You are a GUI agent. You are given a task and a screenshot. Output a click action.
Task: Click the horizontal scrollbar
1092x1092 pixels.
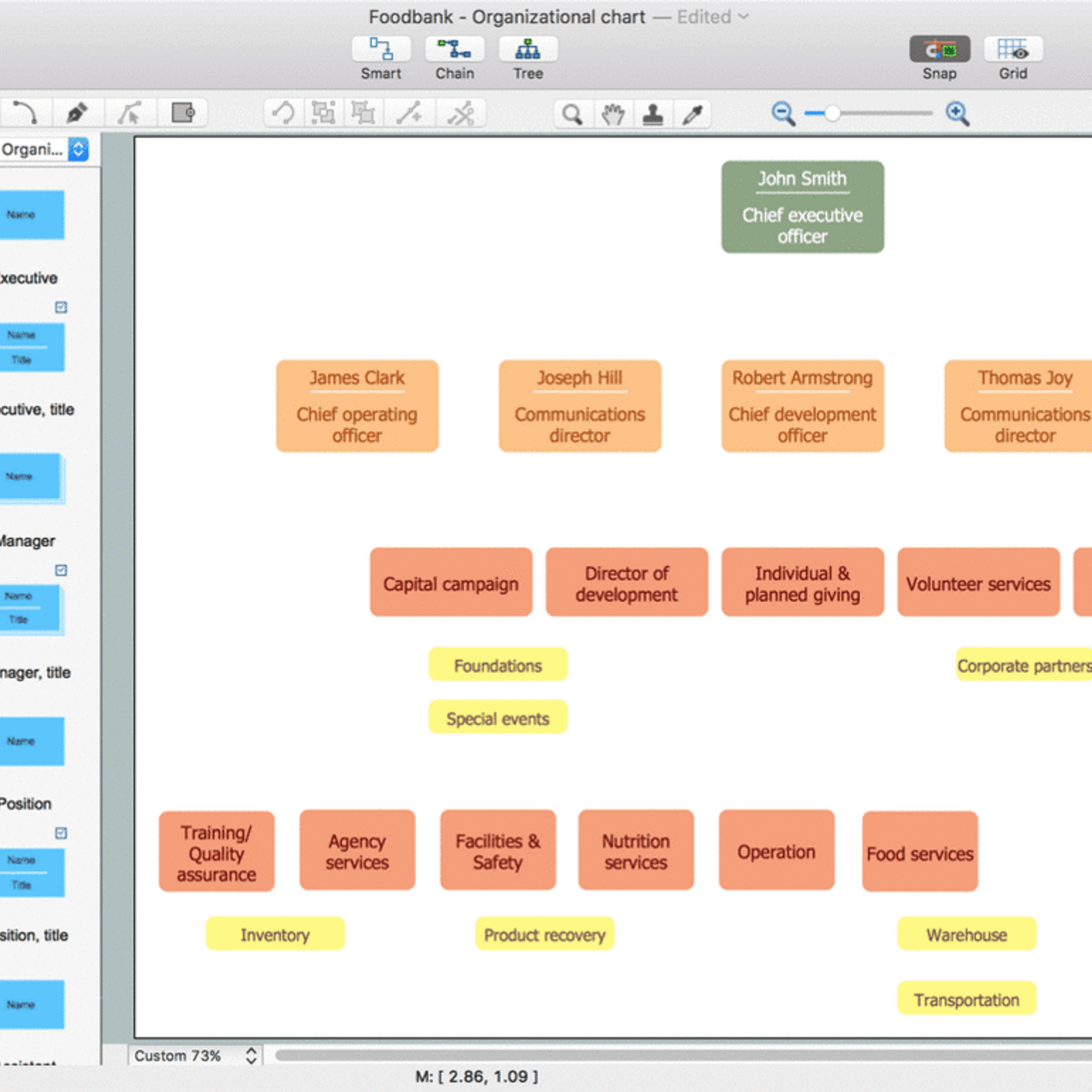tap(682, 1055)
